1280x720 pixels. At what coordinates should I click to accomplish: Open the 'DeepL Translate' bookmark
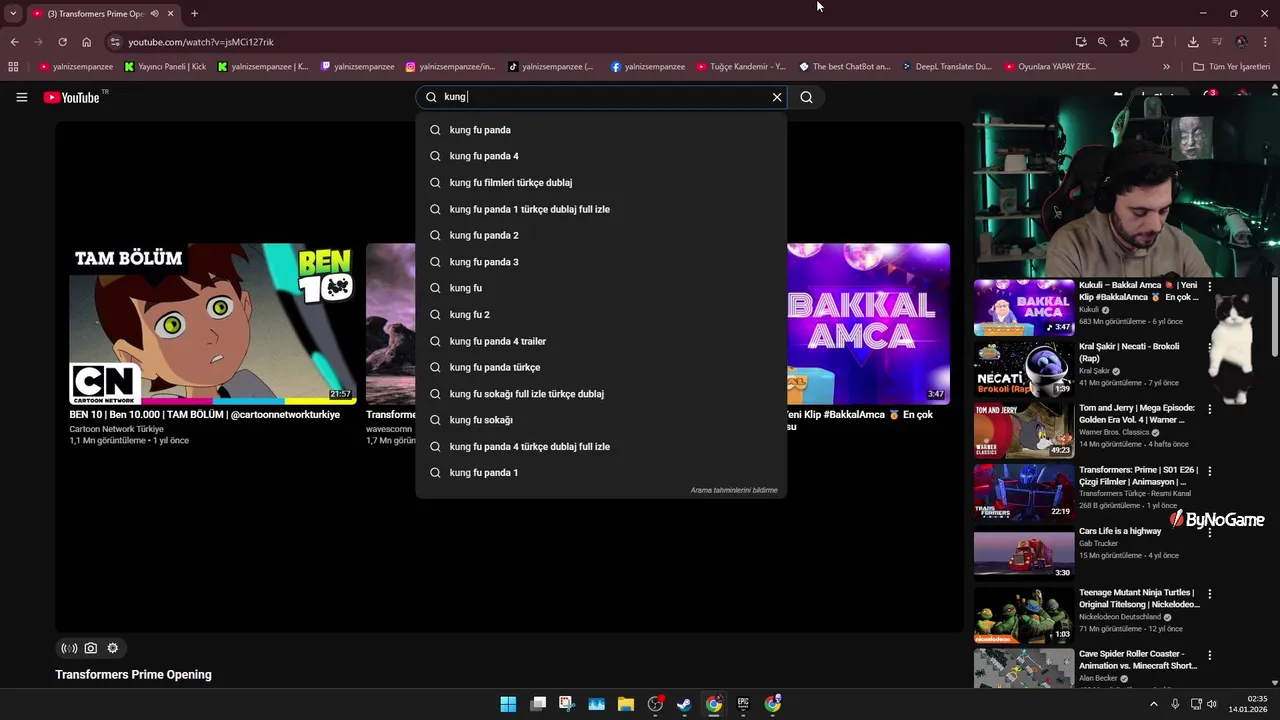coord(946,67)
